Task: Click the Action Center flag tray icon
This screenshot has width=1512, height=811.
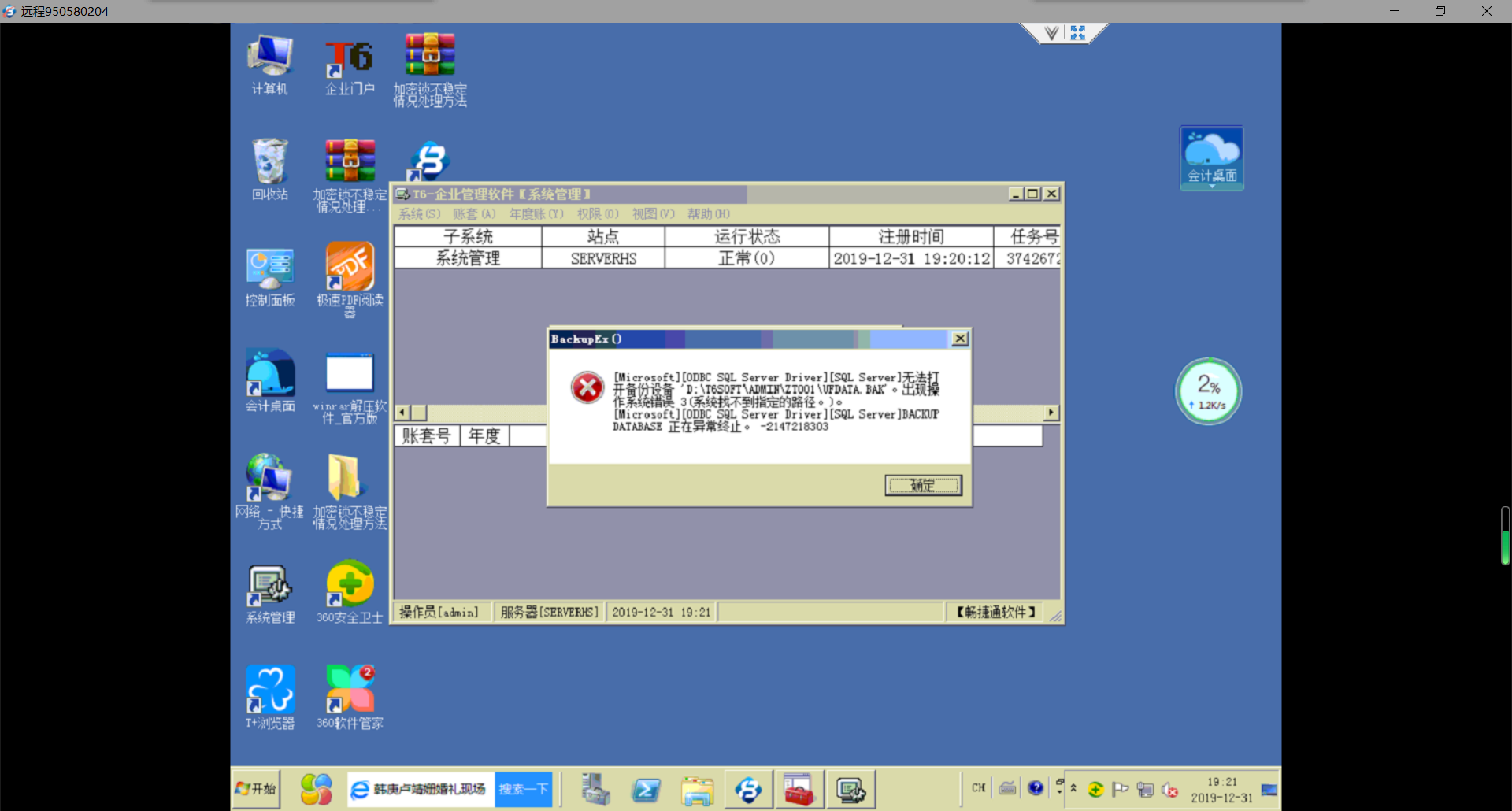Action: tap(1120, 789)
